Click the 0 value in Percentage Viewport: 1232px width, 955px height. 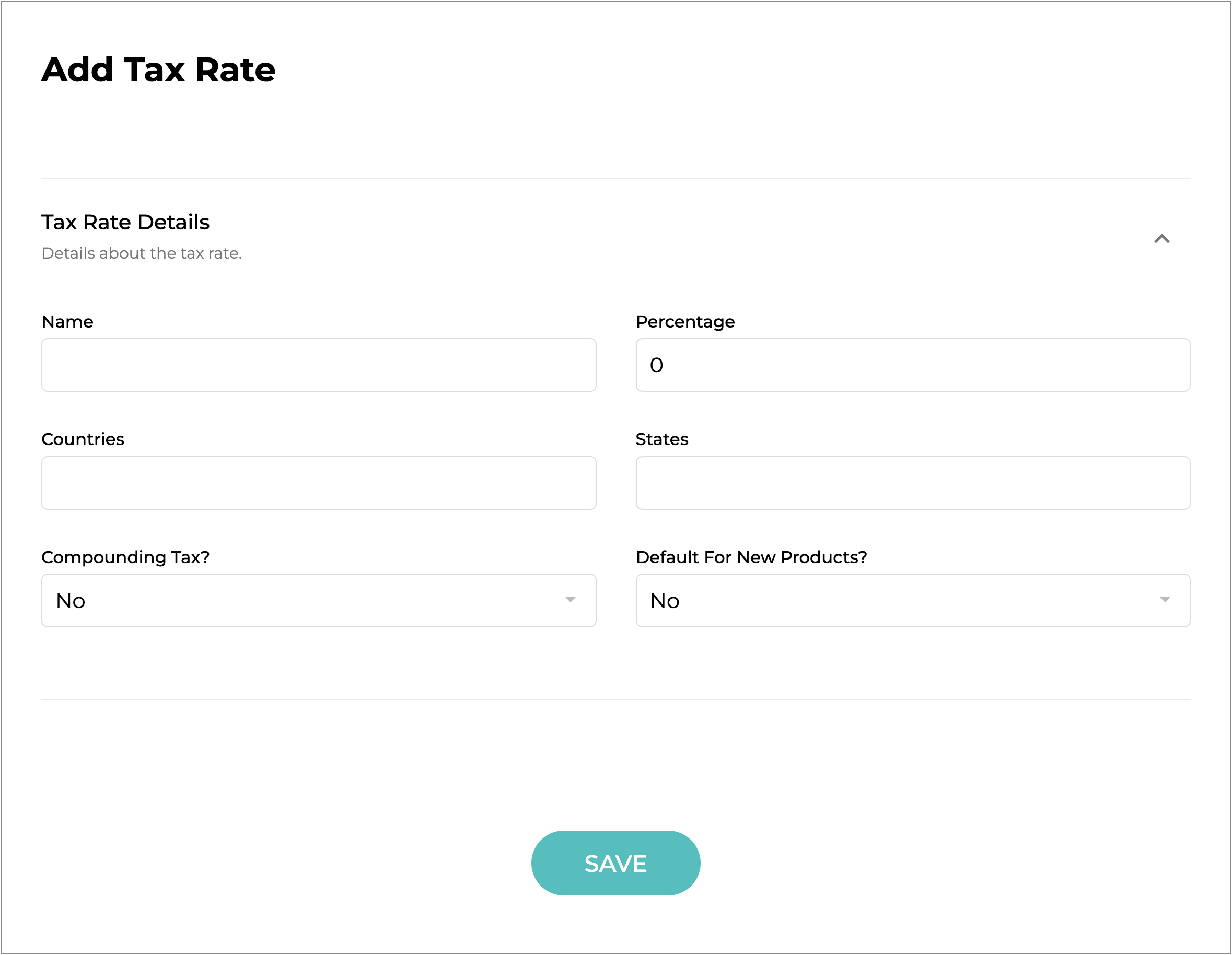pos(656,366)
